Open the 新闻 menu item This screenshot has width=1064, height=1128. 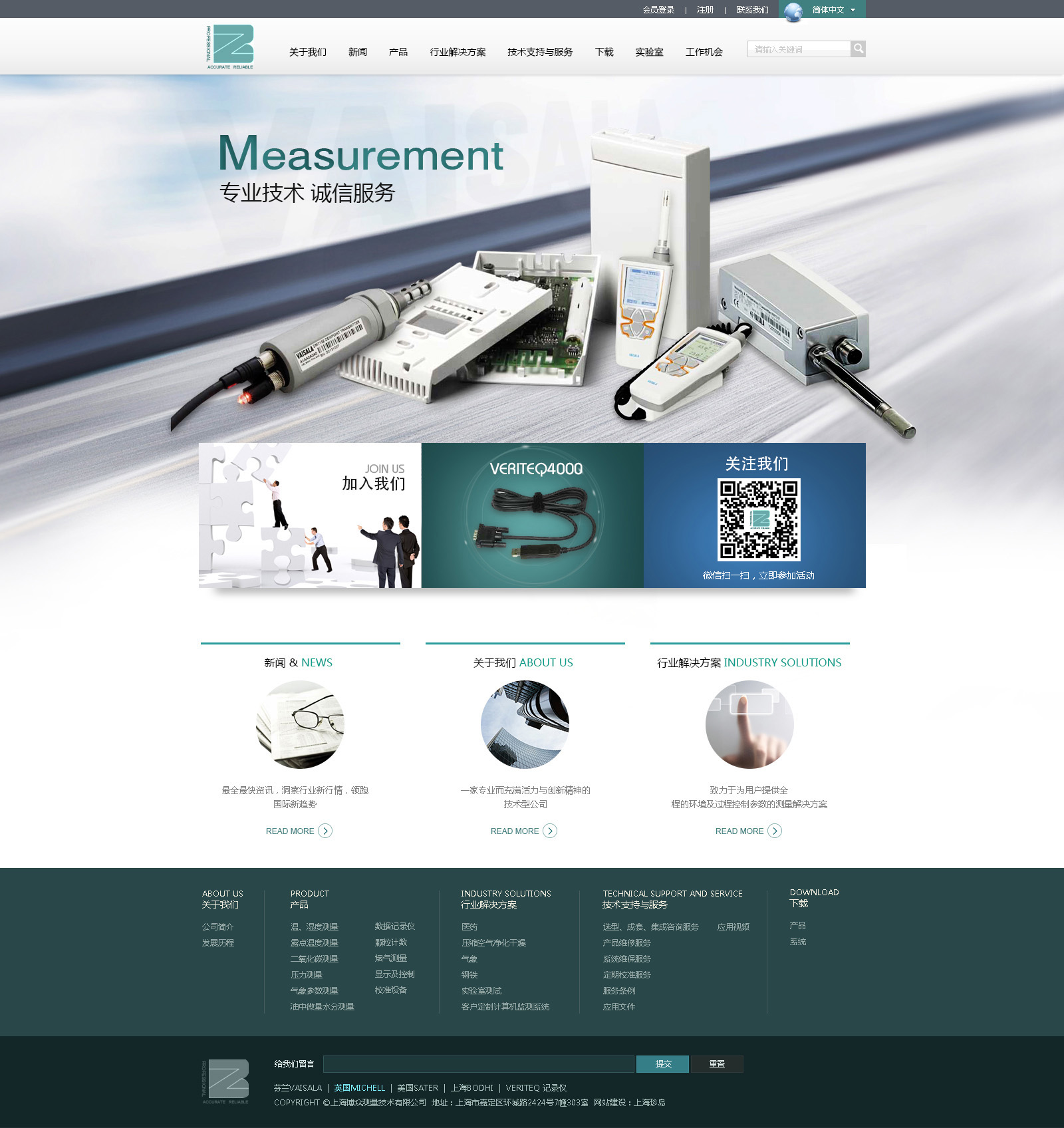click(358, 52)
